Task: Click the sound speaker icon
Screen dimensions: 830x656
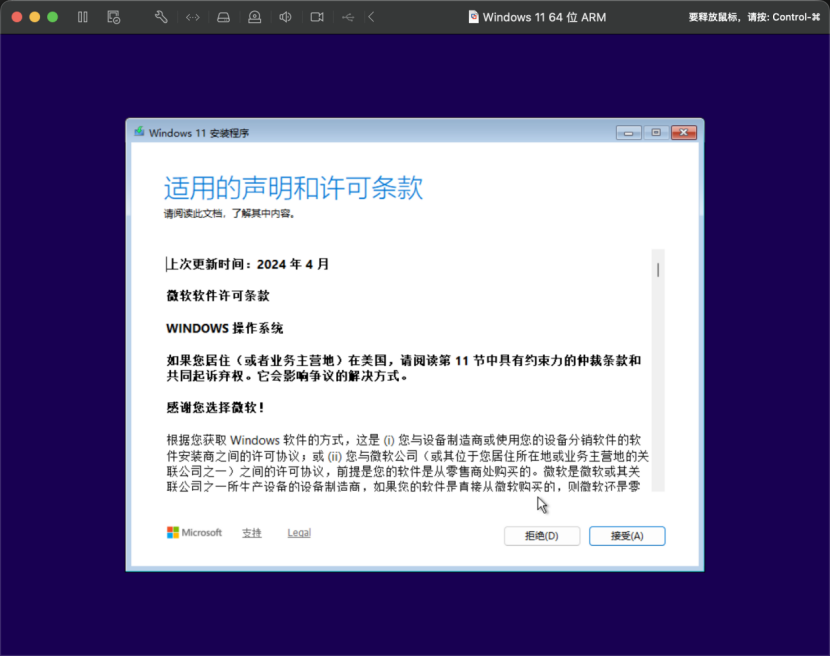Action: pos(285,17)
